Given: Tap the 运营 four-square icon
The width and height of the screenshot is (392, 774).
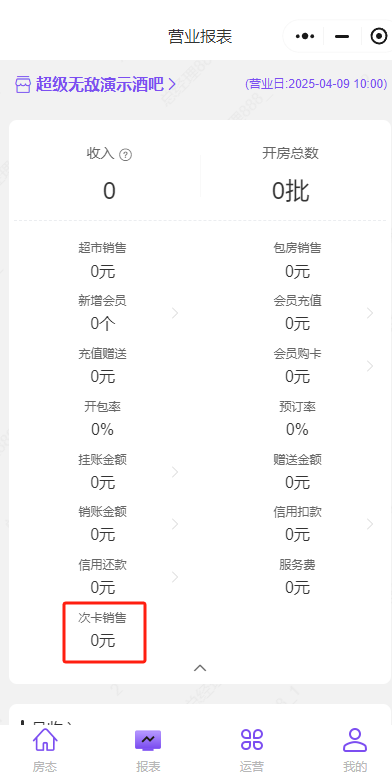Looking at the screenshot, I should 252,740.
